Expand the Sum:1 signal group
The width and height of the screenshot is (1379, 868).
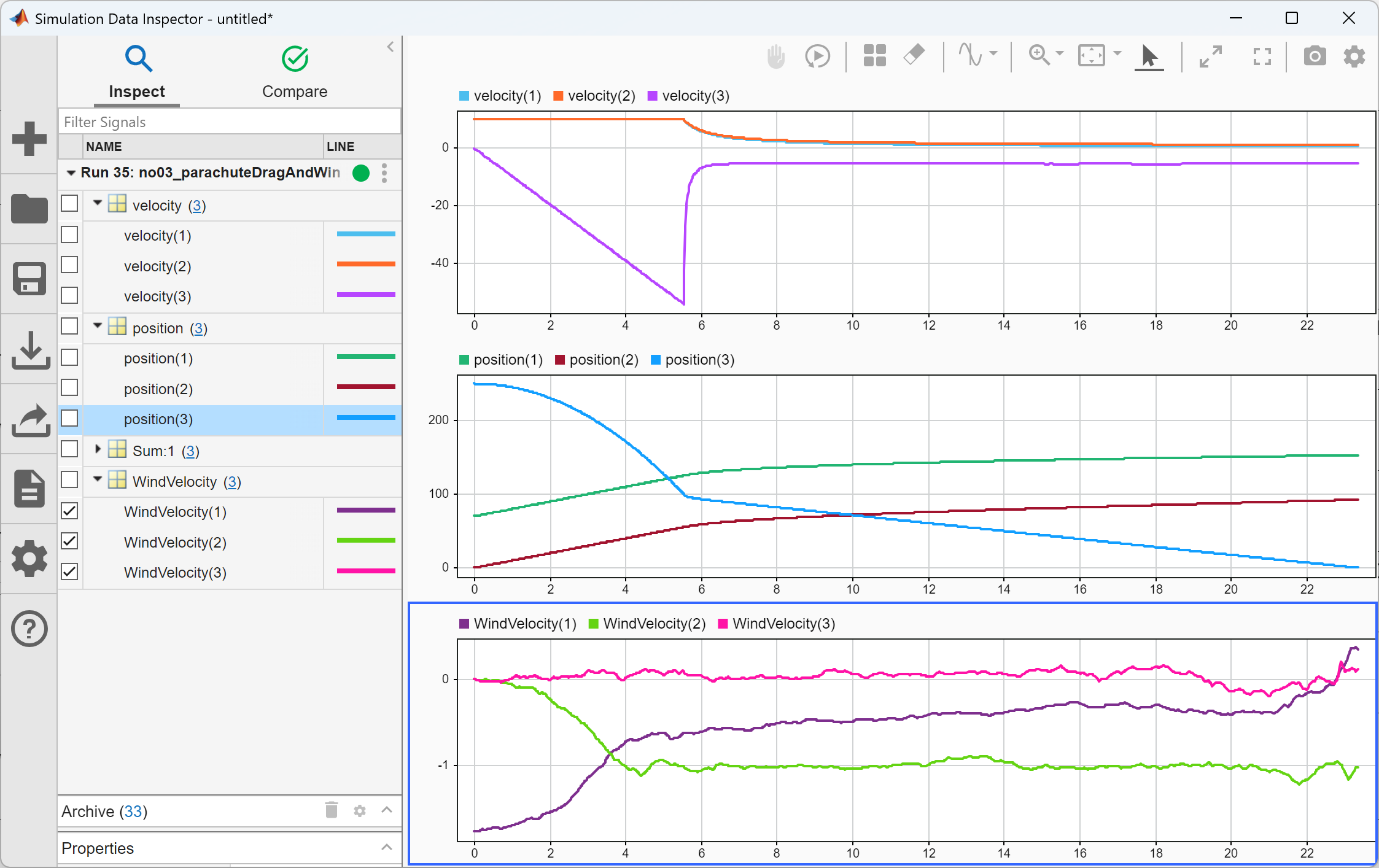pos(98,449)
